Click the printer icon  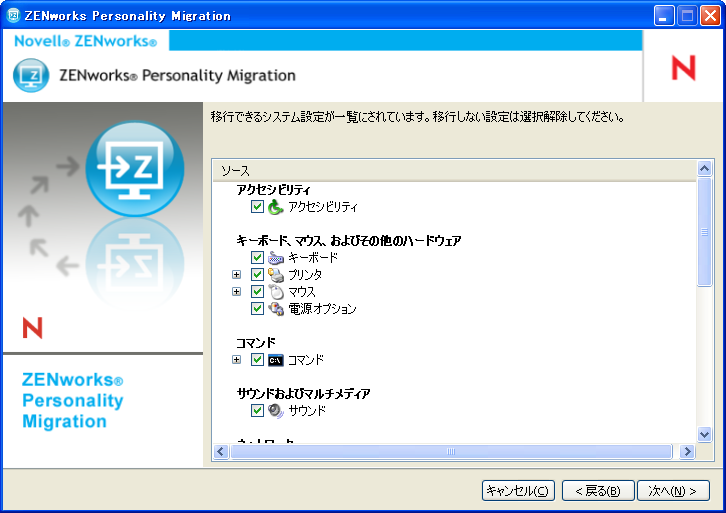click(x=275, y=275)
